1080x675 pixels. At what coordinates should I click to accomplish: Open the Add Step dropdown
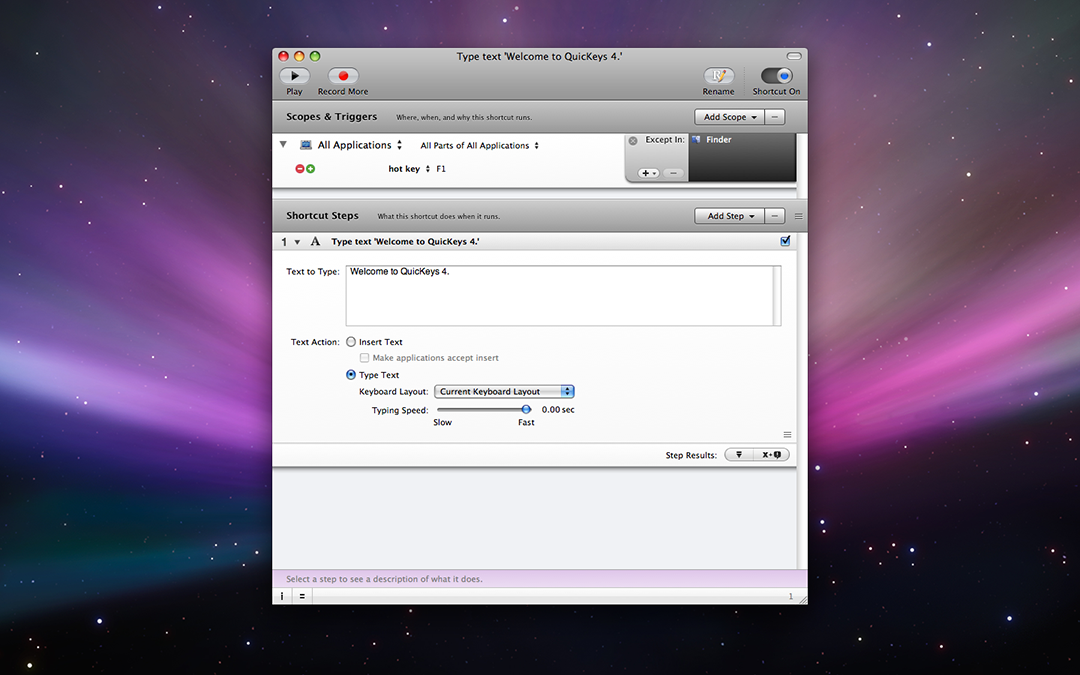(x=729, y=216)
